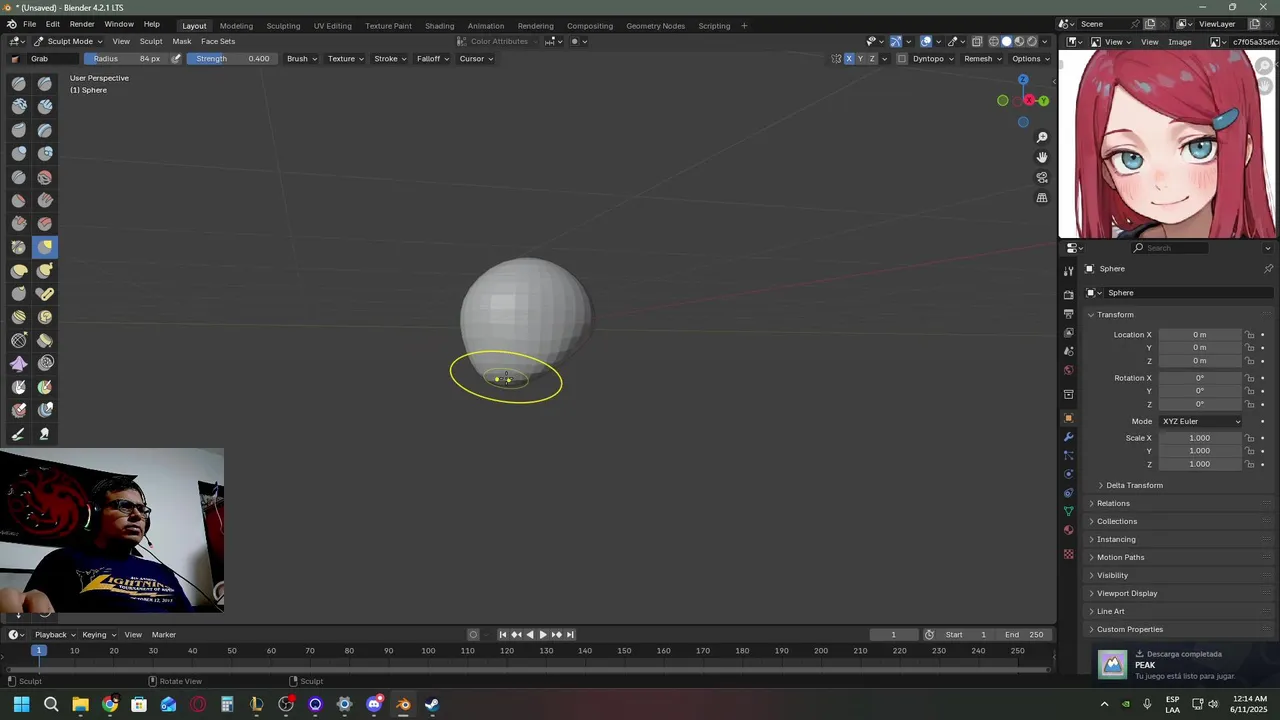Open the Collection properties tab
The image size is (1280, 720).
(1068, 394)
